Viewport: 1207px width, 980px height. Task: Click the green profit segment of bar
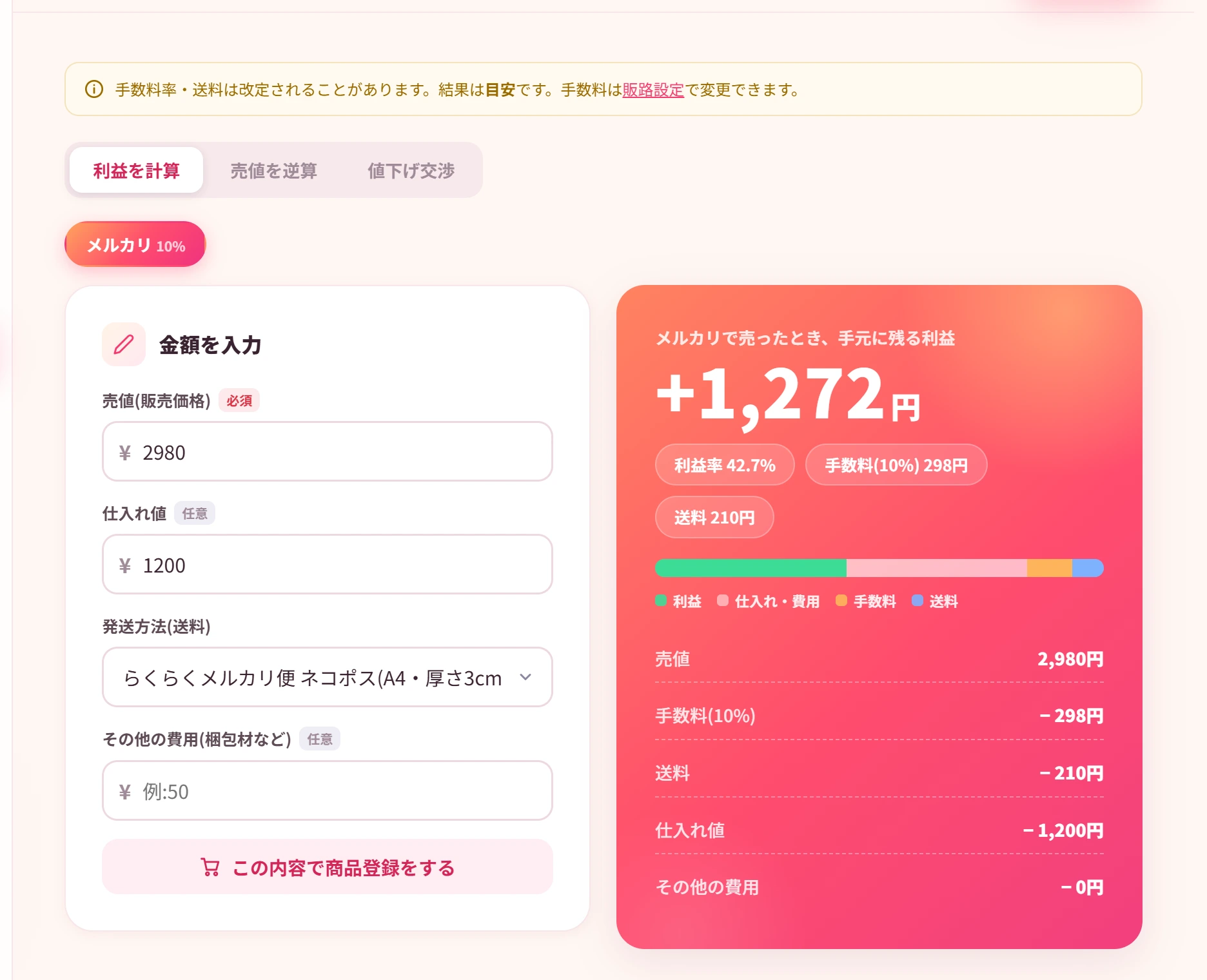coord(751,568)
